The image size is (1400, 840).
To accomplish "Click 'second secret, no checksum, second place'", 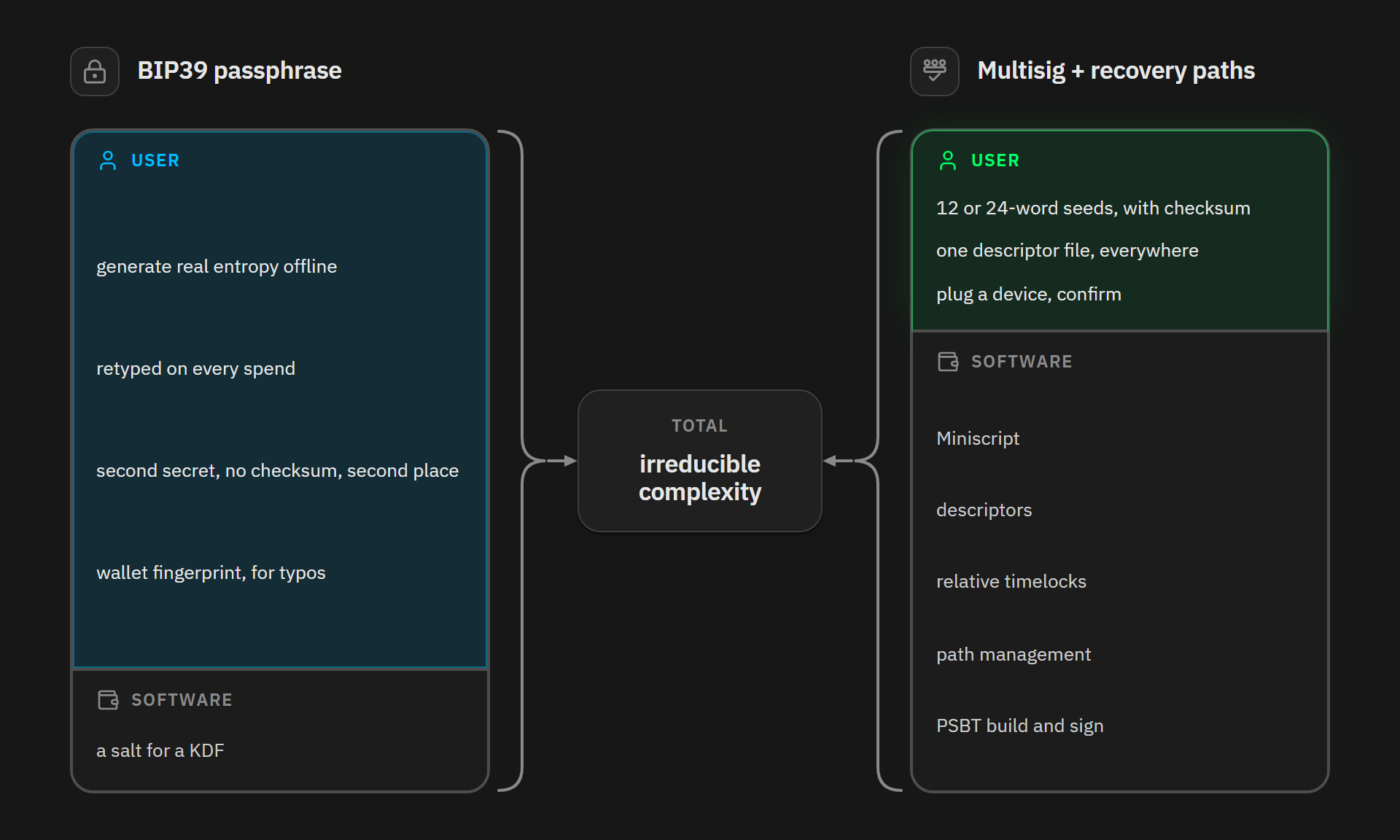I will pyautogui.click(x=277, y=471).
